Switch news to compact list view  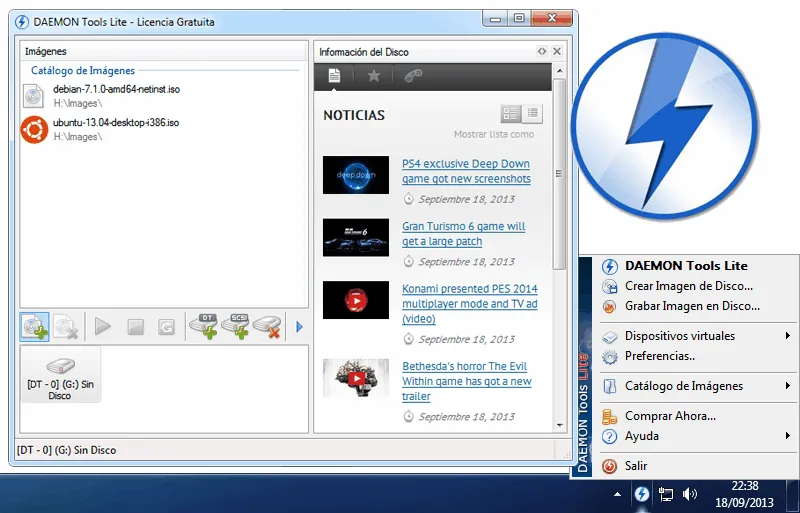[x=533, y=114]
